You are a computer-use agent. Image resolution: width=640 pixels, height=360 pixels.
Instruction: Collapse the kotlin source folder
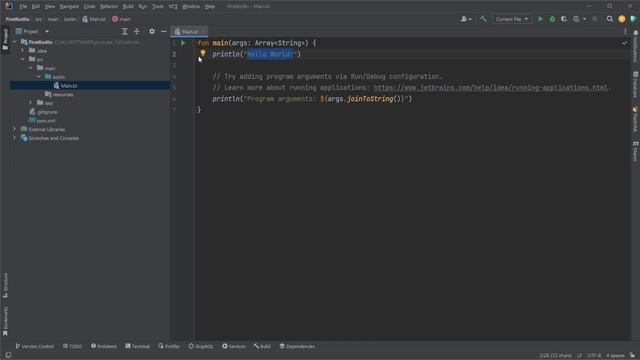point(39,77)
